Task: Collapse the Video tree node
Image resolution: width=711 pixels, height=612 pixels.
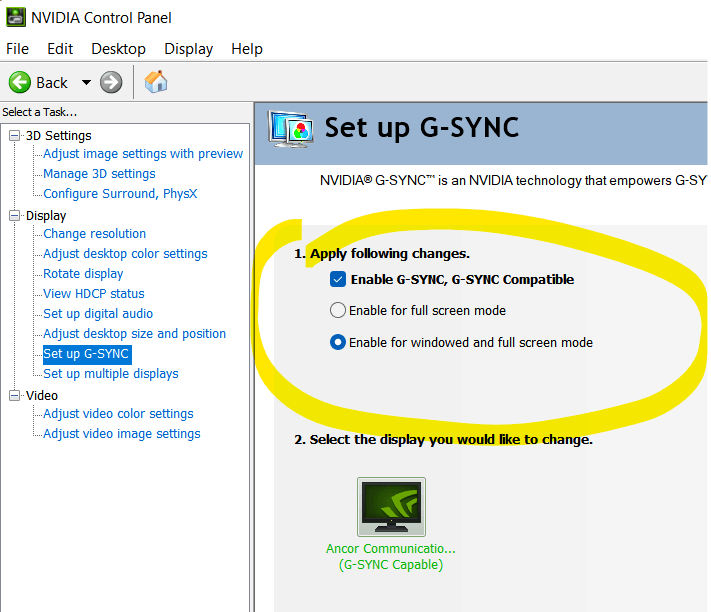Action: tap(15, 395)
